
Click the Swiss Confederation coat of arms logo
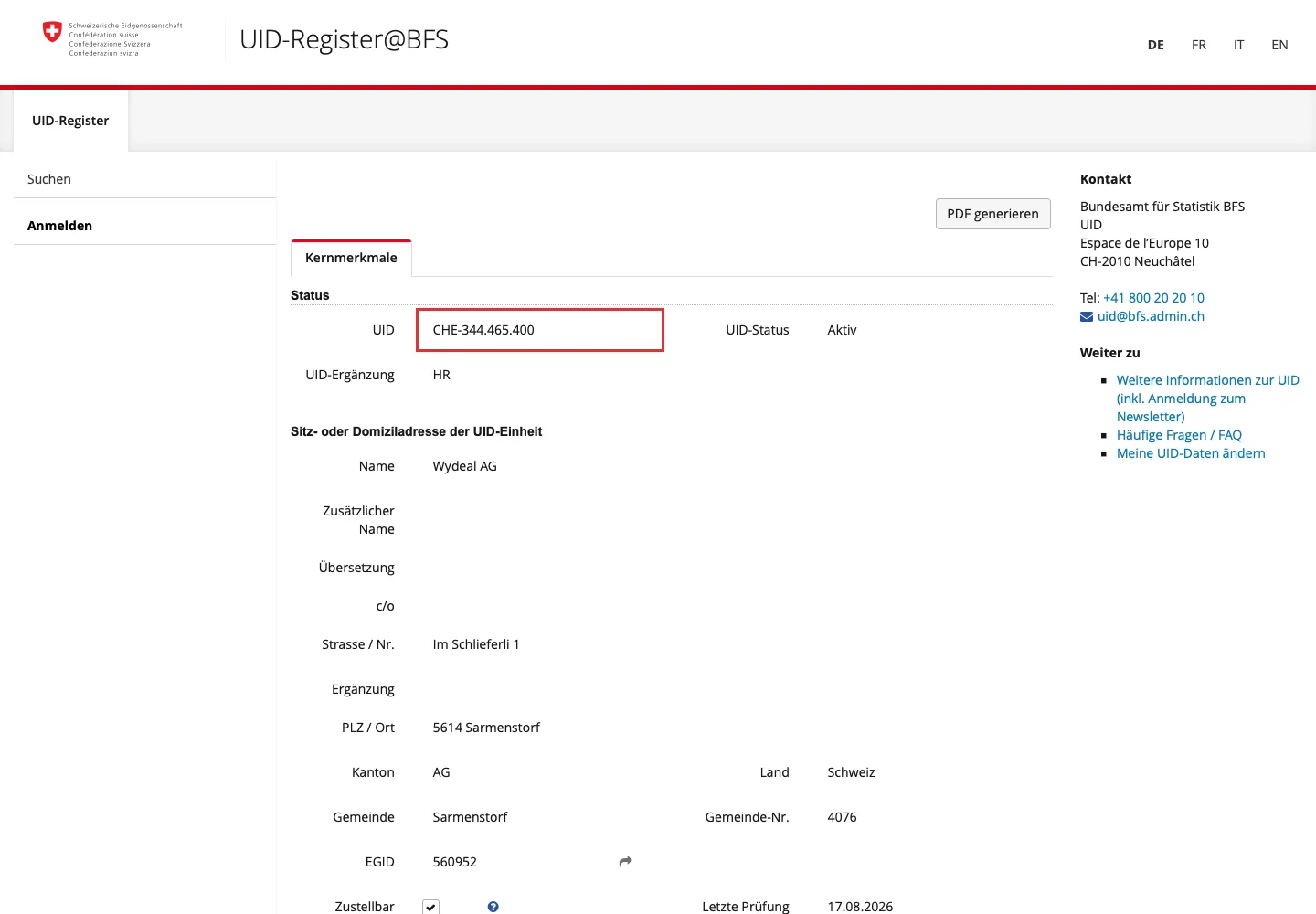53,33
